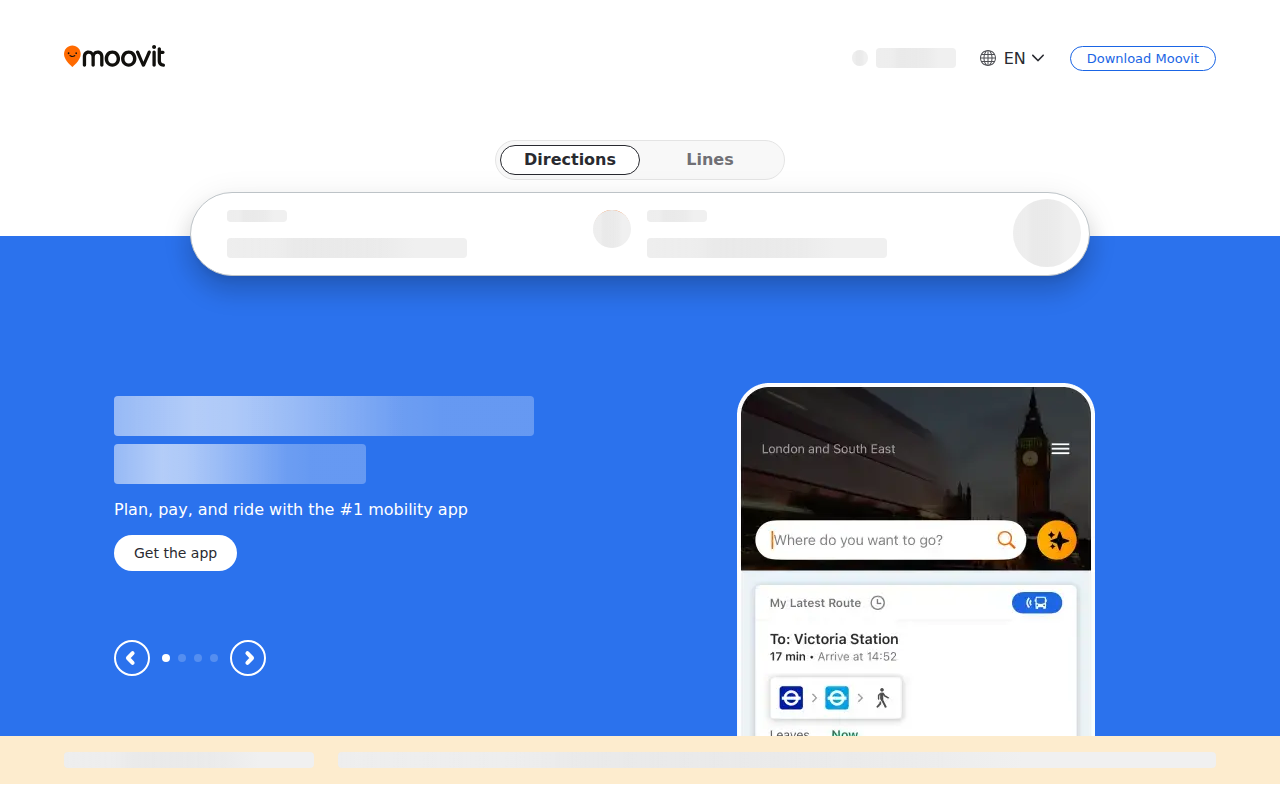Click 'London and South East' label
The image size is (1280, 800).
click(x=829, y=449)
